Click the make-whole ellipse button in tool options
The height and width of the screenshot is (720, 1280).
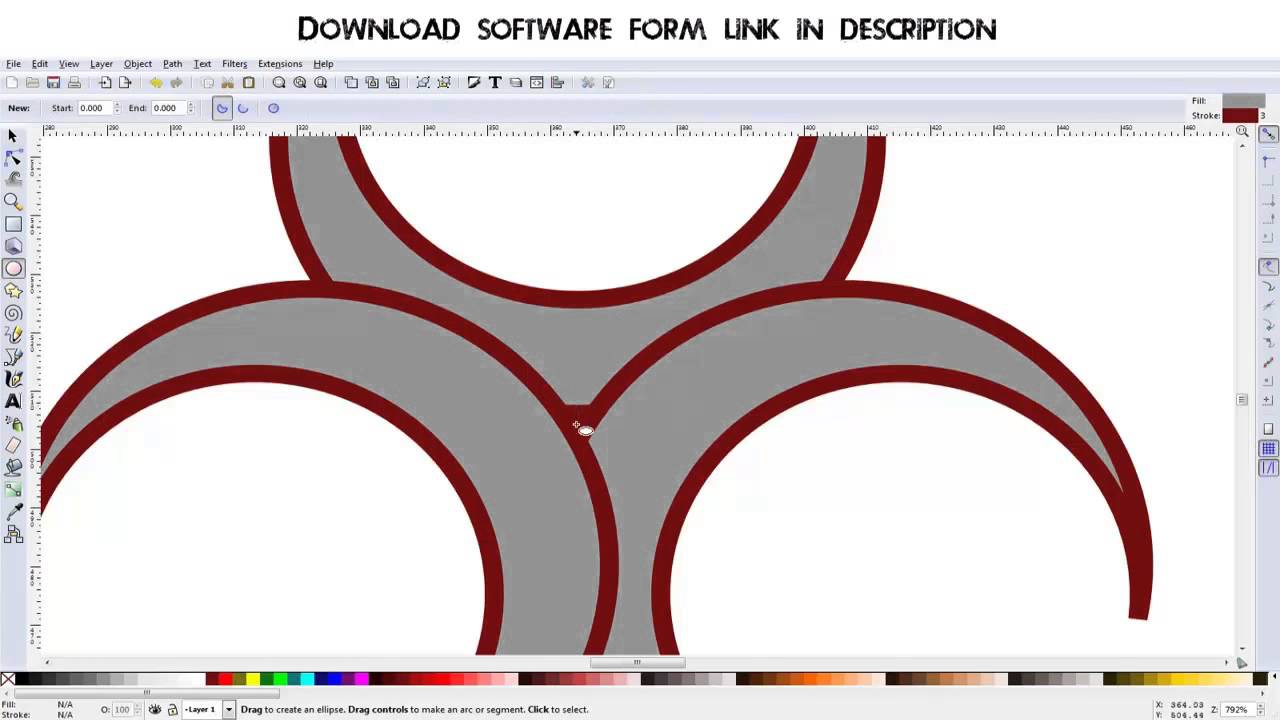point(273,108)
